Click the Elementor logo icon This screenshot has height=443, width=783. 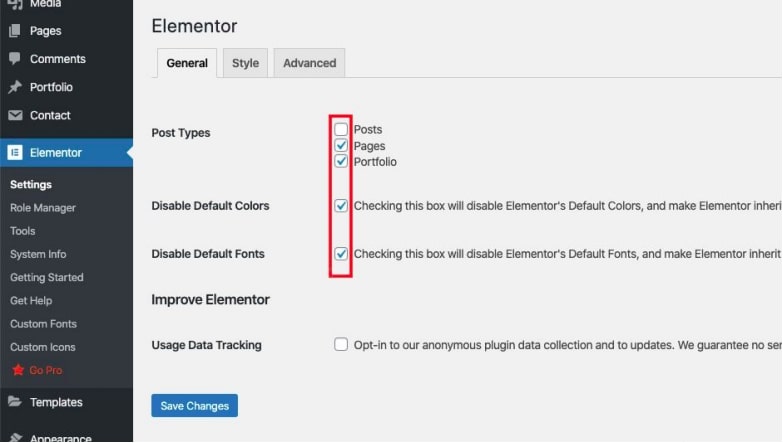pos(15,153)
